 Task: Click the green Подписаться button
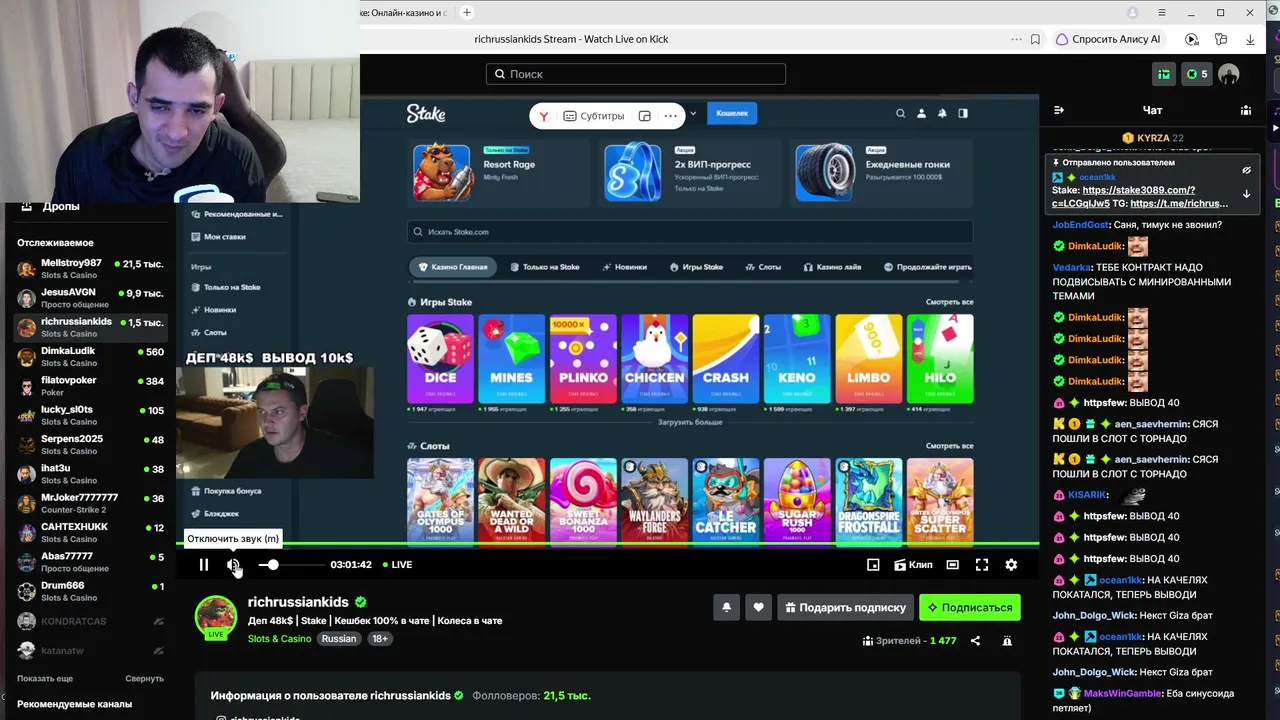click(970, 607)
